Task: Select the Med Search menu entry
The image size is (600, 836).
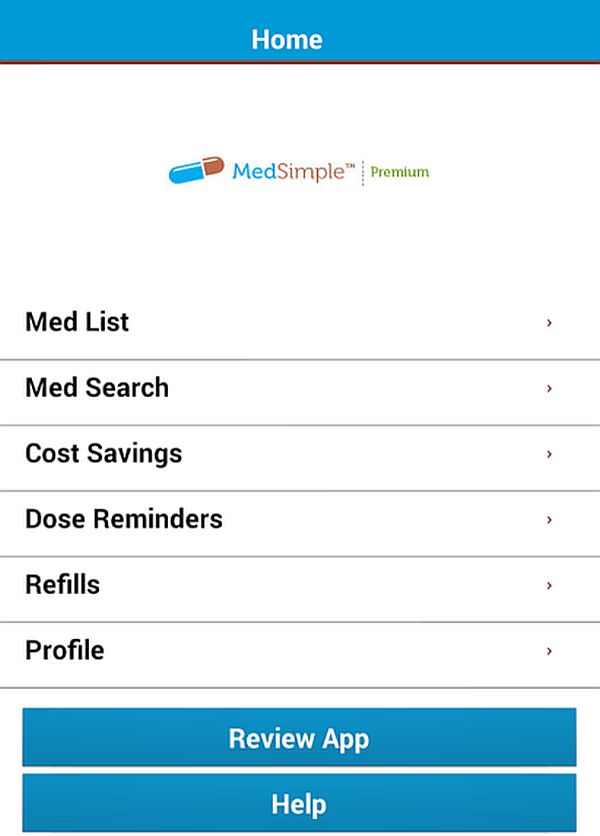Action: click(x=300, y=393)
